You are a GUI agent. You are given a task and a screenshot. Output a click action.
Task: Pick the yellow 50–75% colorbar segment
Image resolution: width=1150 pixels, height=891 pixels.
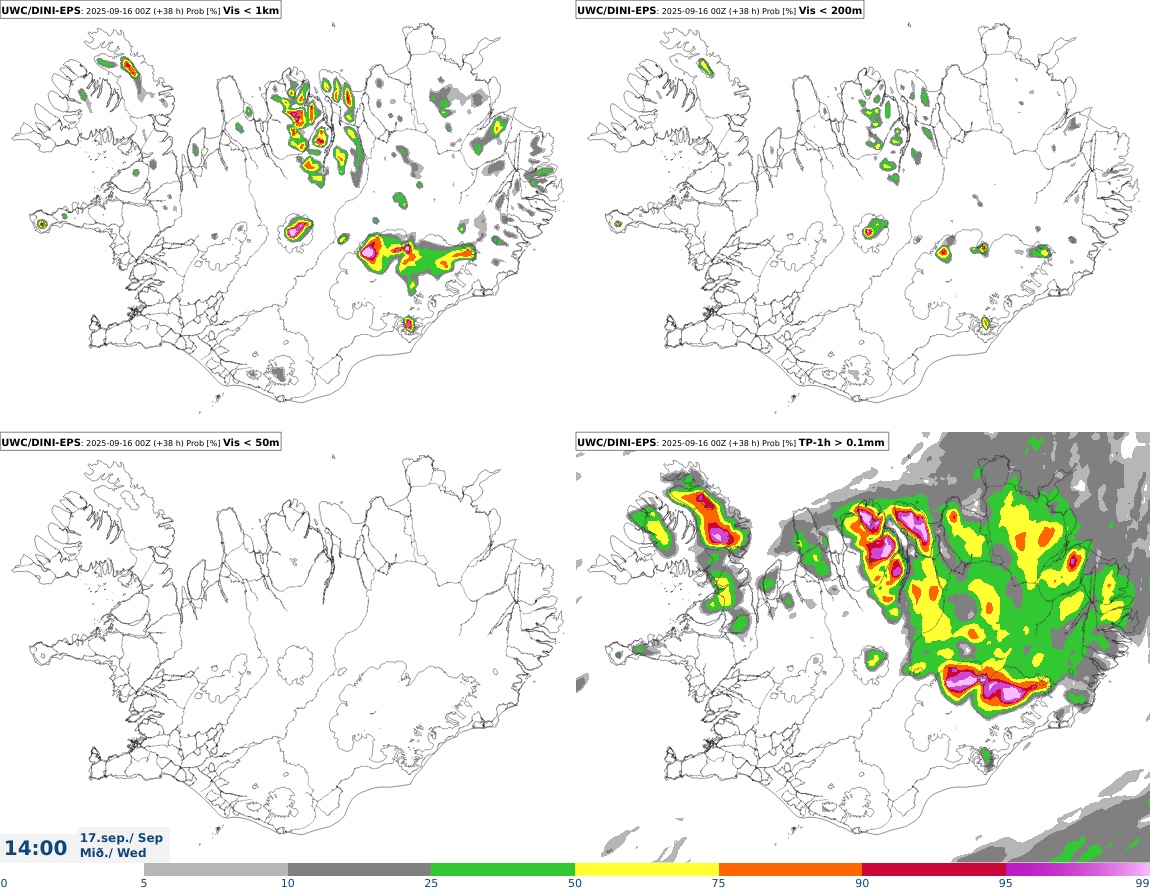(x=647, y=869)
